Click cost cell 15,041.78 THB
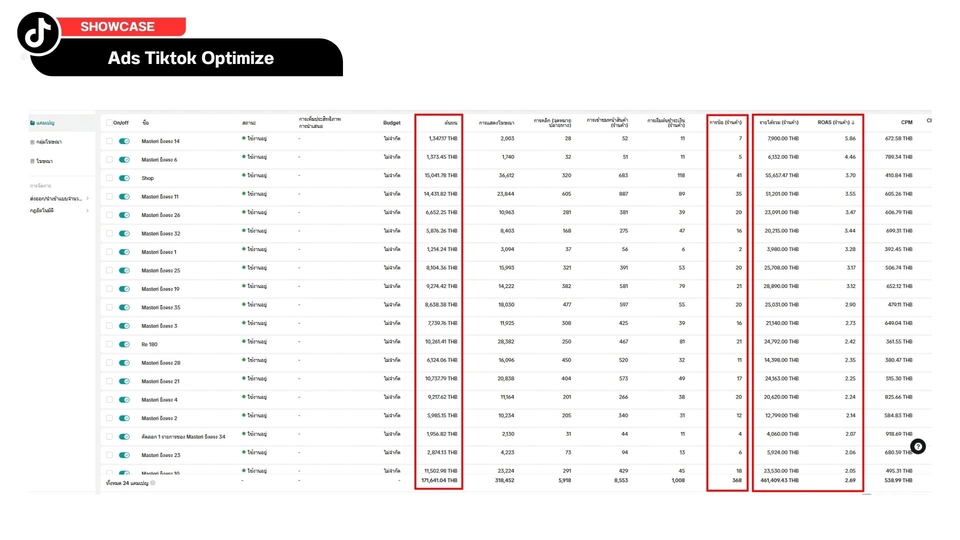This screenshot has height=540, width=960. tap(441, 176)
